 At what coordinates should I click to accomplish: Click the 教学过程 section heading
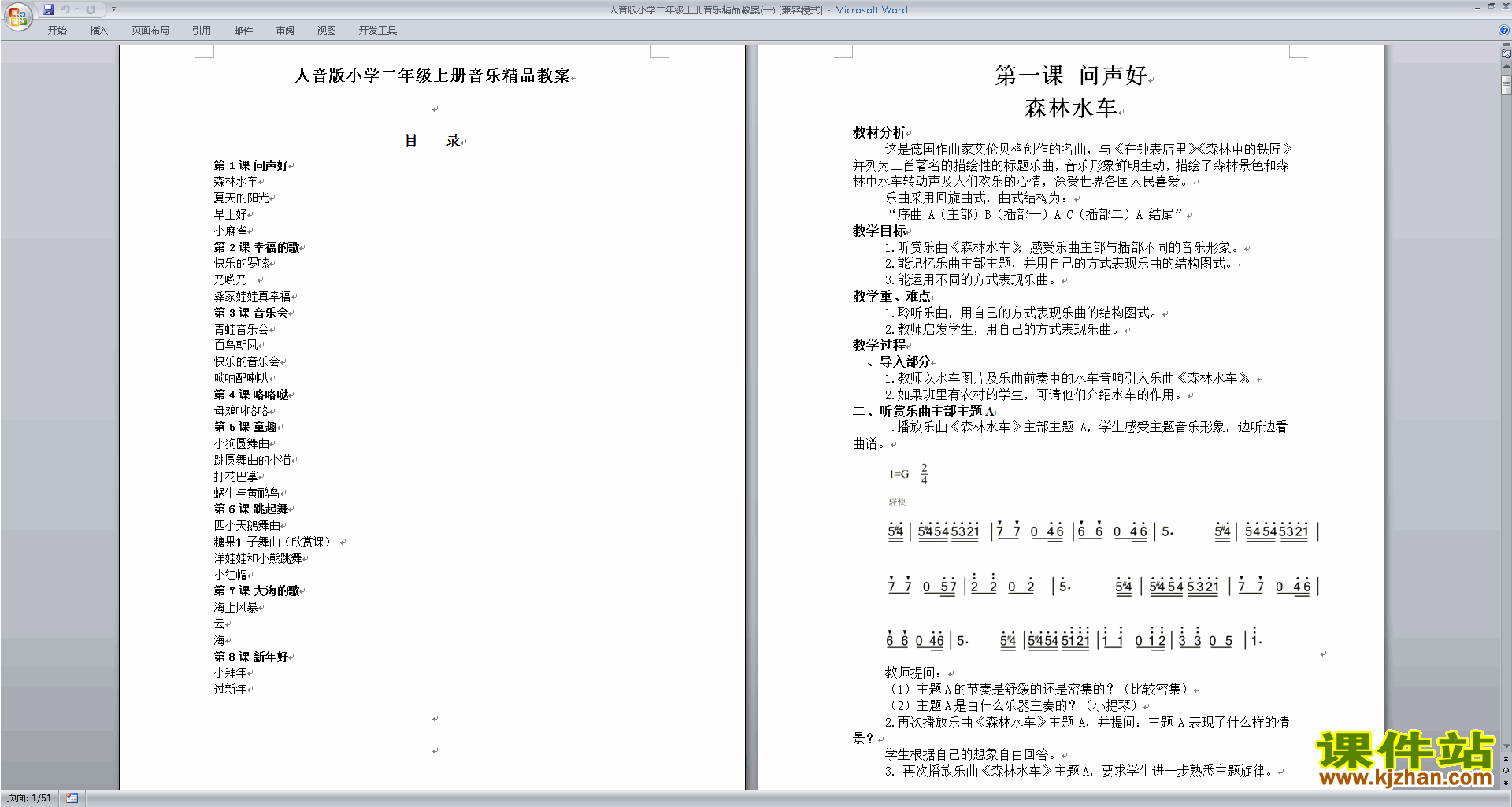pyautogui.click(x=879, y=345)
